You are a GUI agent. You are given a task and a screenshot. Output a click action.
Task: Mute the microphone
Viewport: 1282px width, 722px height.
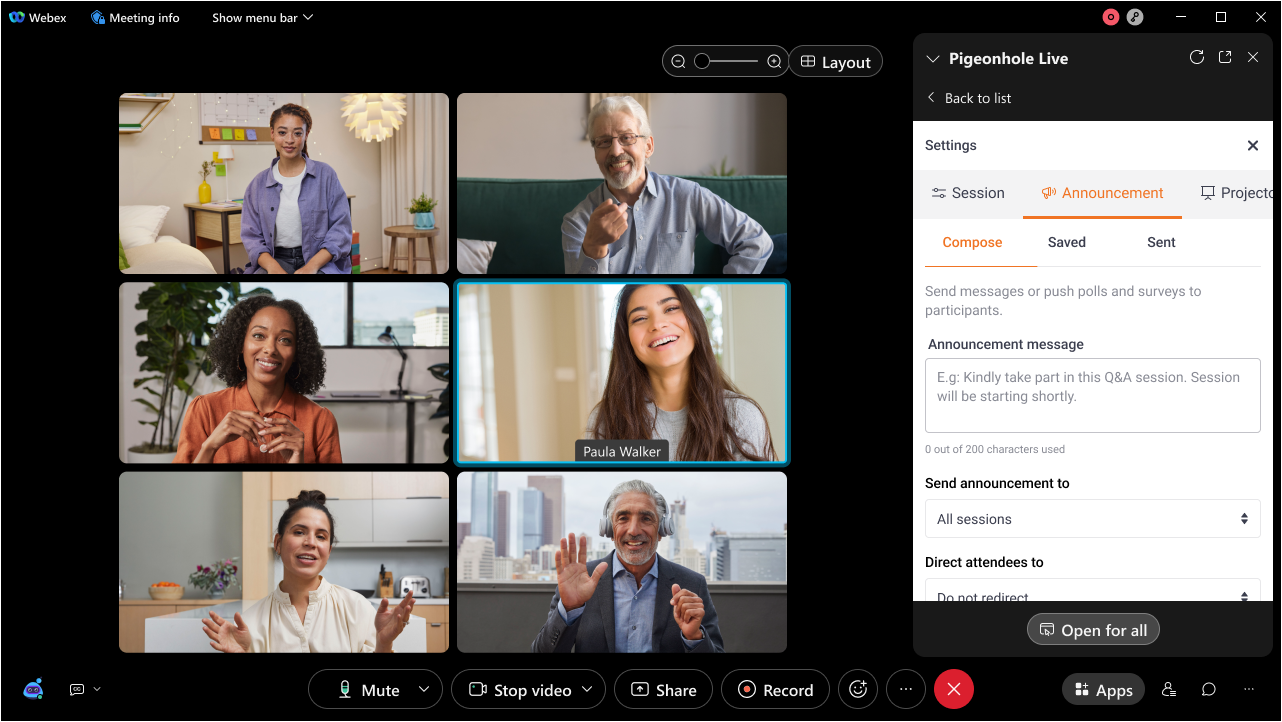click(370, 690)
